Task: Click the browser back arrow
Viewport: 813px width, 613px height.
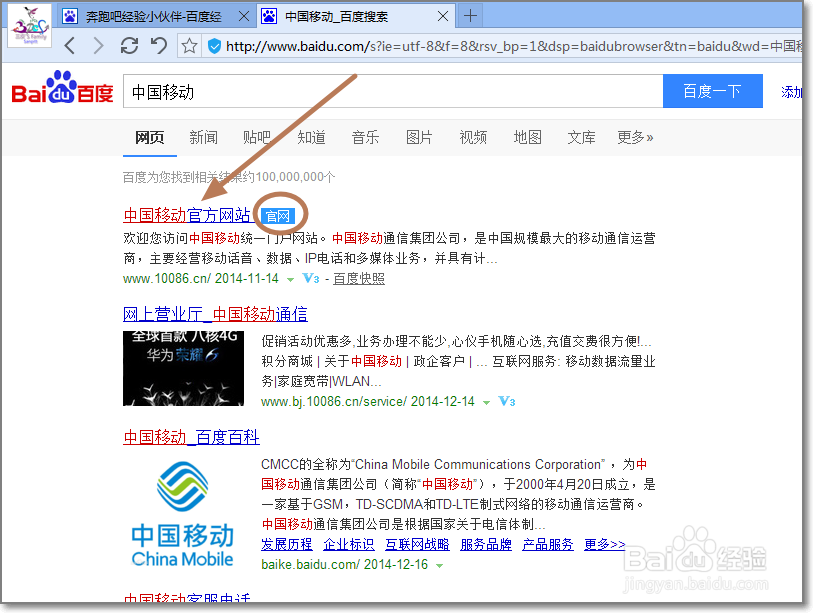Action: (70, 46)
